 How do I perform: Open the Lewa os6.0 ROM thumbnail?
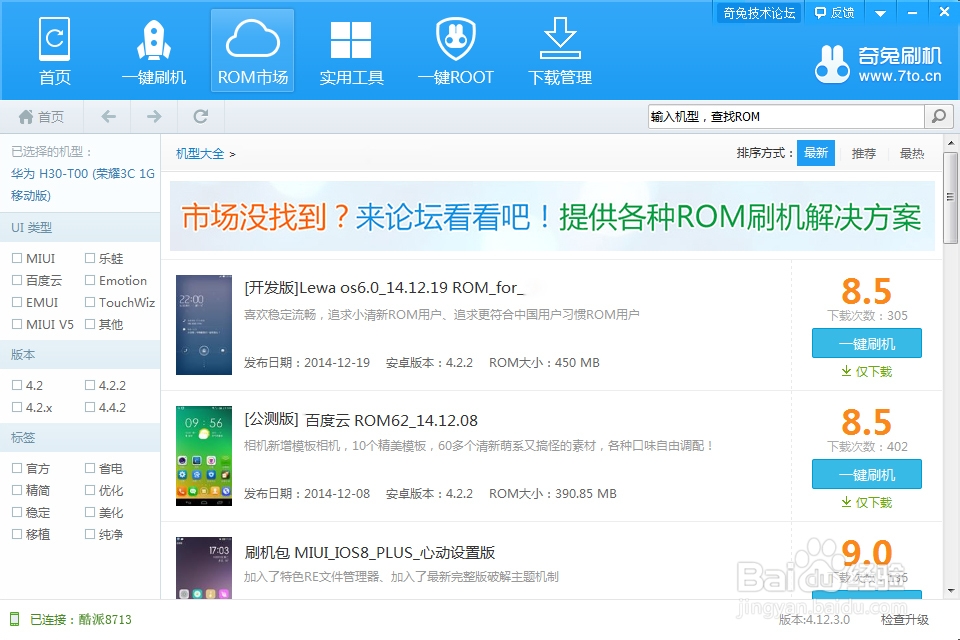point(204,325)
